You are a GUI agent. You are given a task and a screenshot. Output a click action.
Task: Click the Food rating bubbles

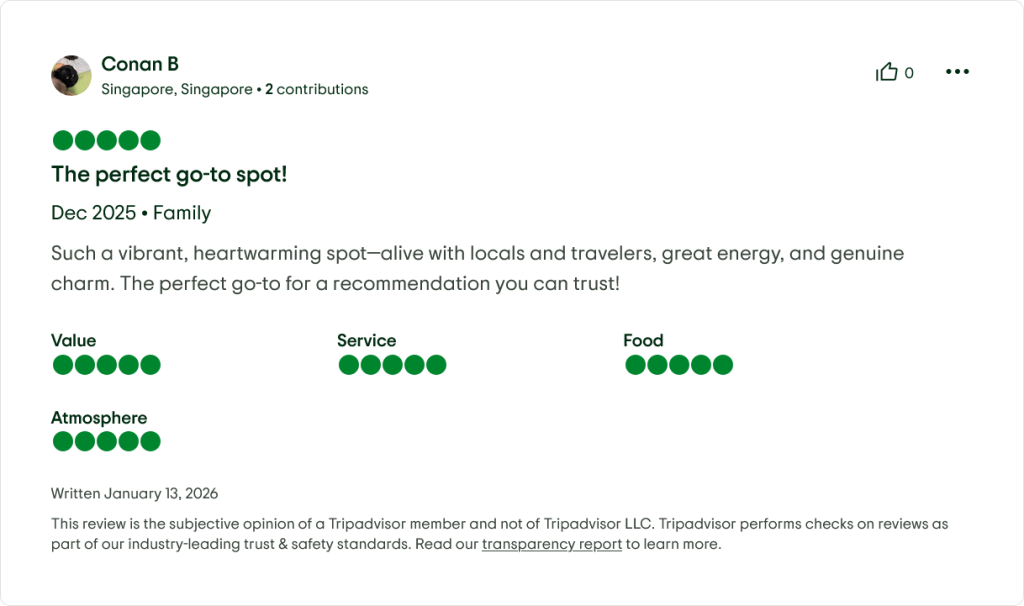tap(678, 365)
